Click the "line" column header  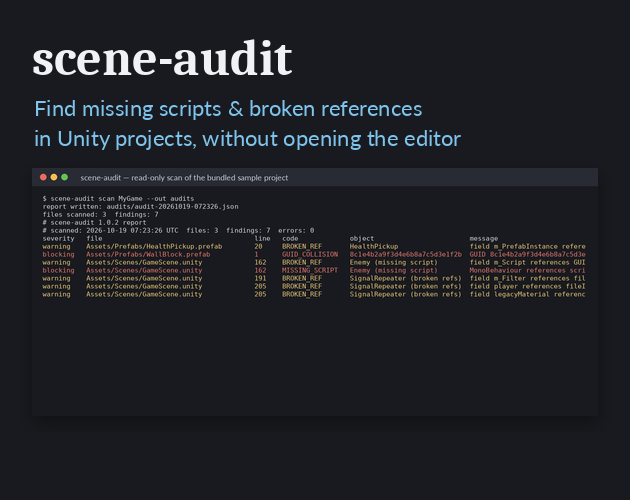pyautogui.click(x=262, y=238)
